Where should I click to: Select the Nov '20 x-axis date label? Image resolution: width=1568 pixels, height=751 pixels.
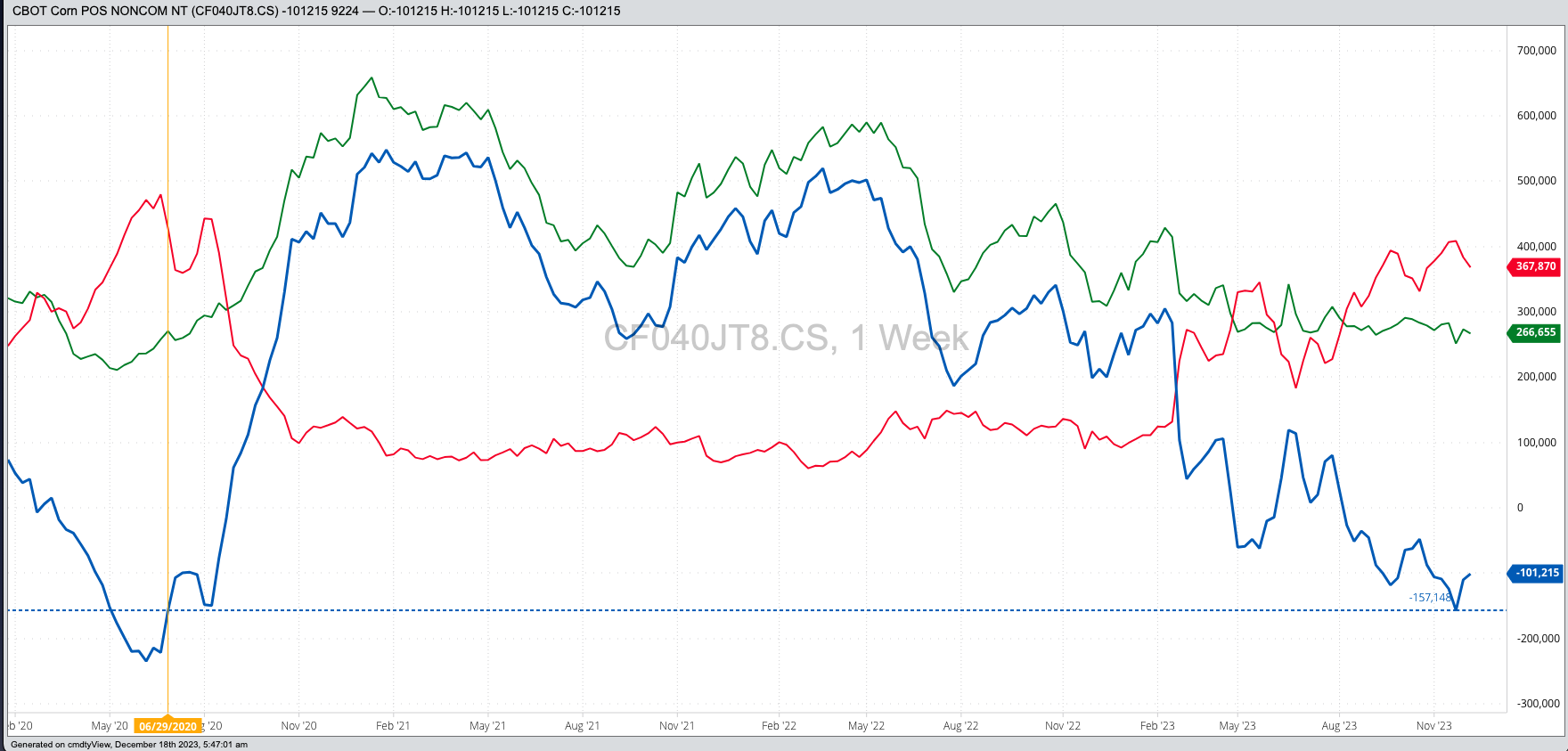click(298, 726)
